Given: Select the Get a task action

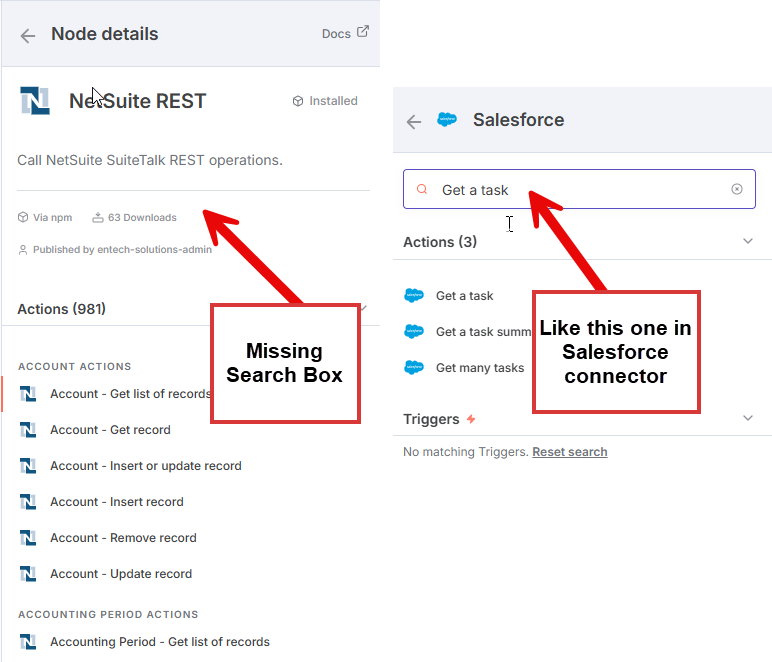Looking at the screenshot, I should 467,295.
